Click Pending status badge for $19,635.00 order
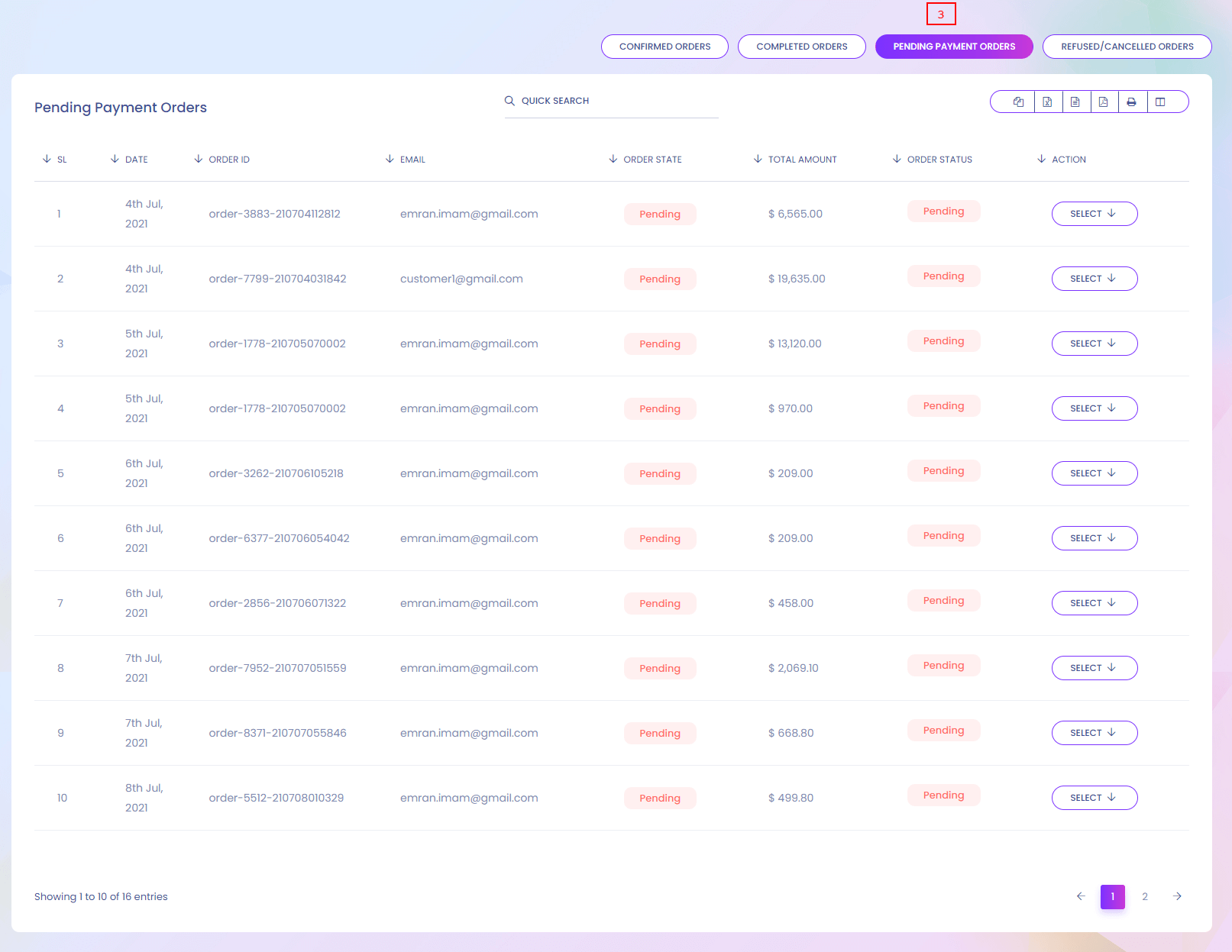The height and width of the screenshot is (952, 1232). [x=943, y=276]
